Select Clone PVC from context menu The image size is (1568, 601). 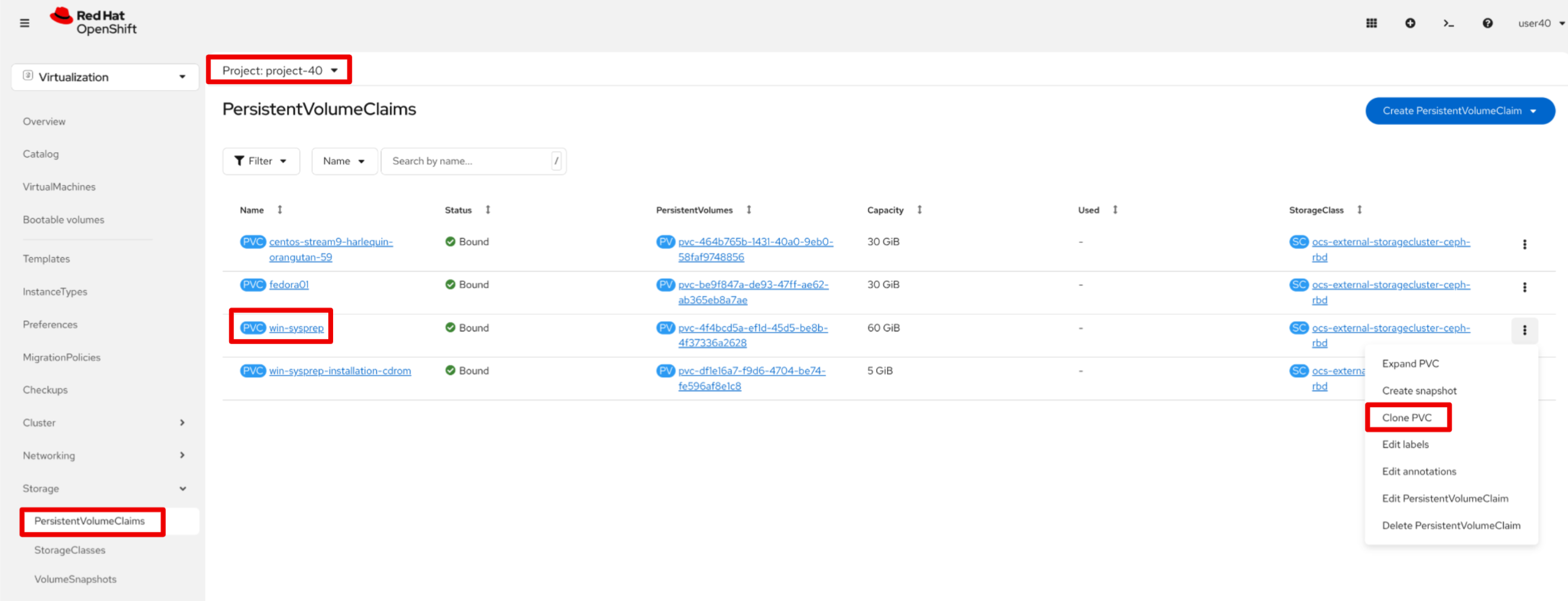(x=1406, y=418)
